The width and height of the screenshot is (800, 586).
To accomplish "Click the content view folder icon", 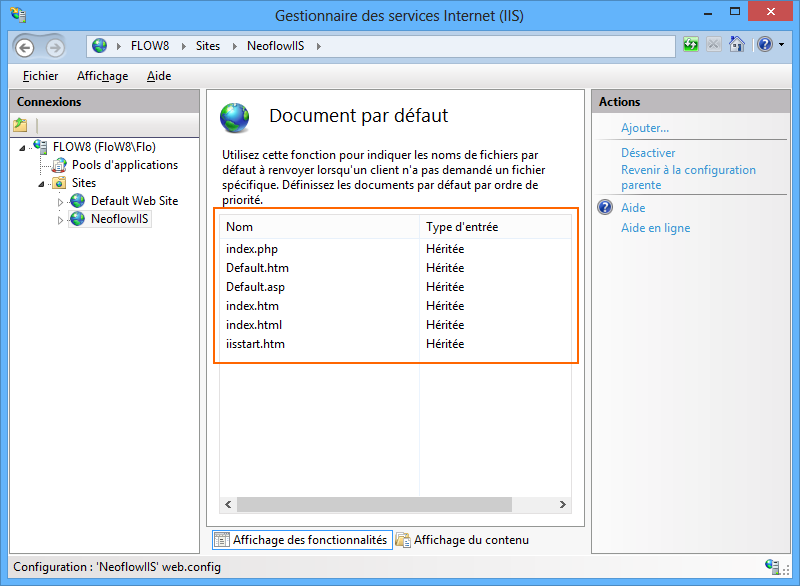I will (403, 540).
